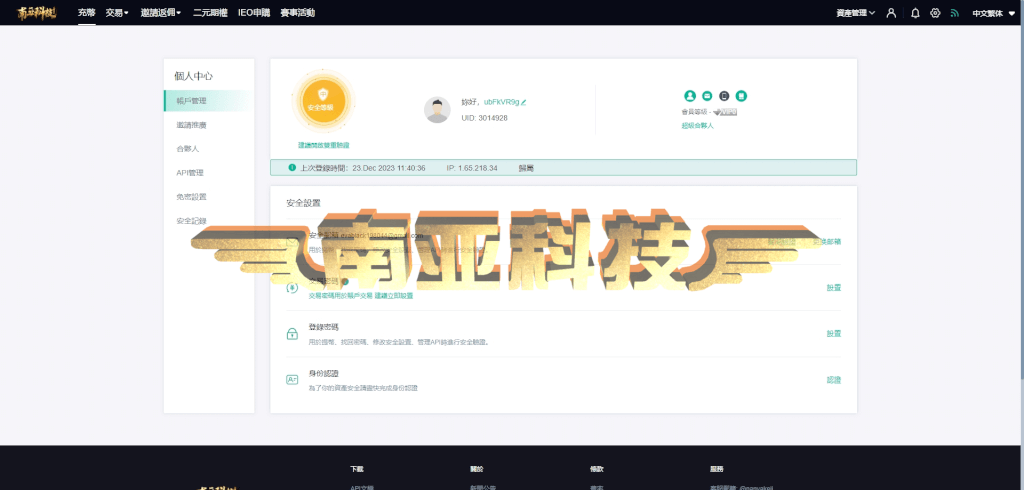Viewport: 1024px width, 490px height.
Task: Click the info icon in login bar
Action: 292,168
